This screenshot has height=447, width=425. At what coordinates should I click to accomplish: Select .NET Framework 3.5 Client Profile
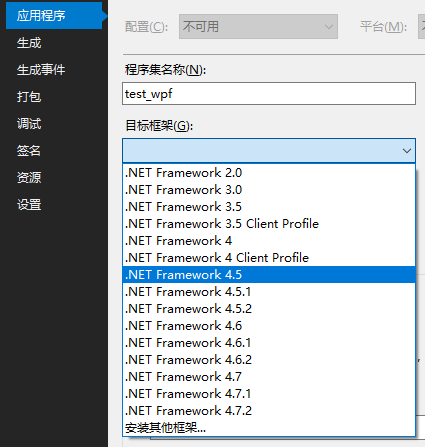click(x=269, y=224)
